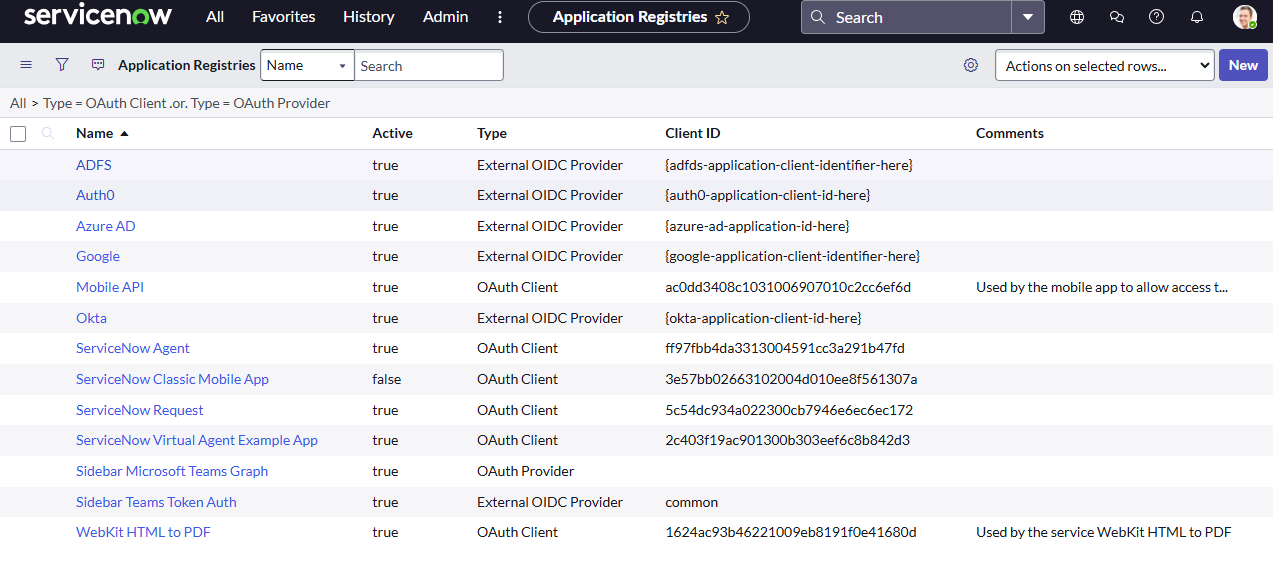Open the History menu
Viewport: 1273px width, 571px height.
(x=369, y=17)
